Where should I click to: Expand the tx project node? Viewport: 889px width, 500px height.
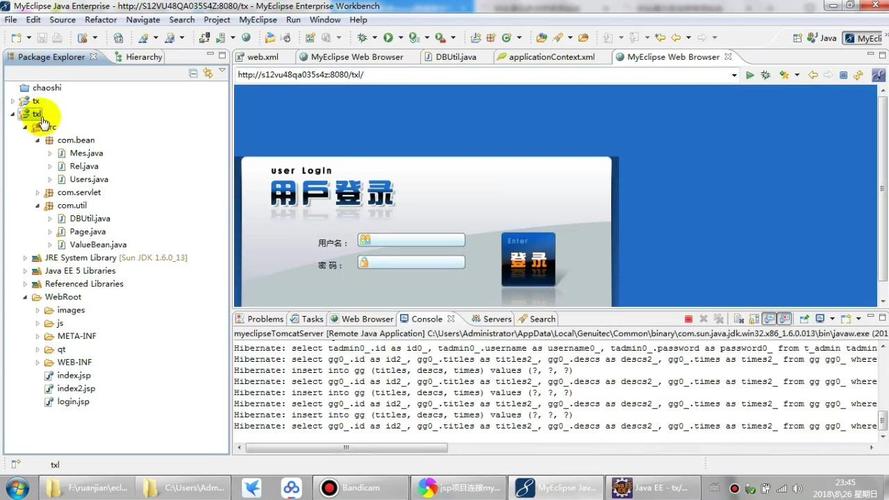pyautogui.click(x=12, y=101)
